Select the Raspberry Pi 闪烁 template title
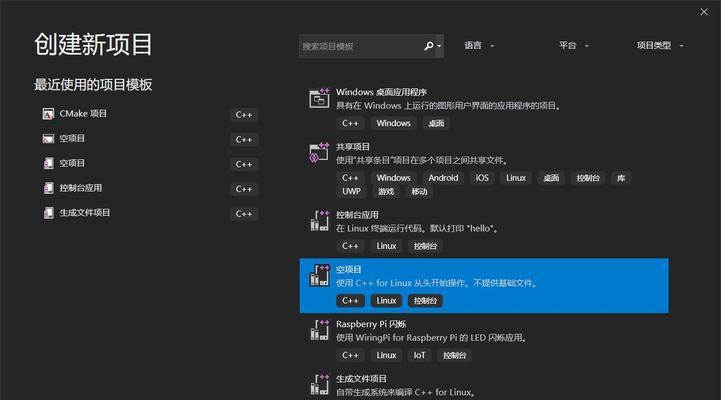Image resolution: width=721 pixels, height=400 pixels. point(371,324)
